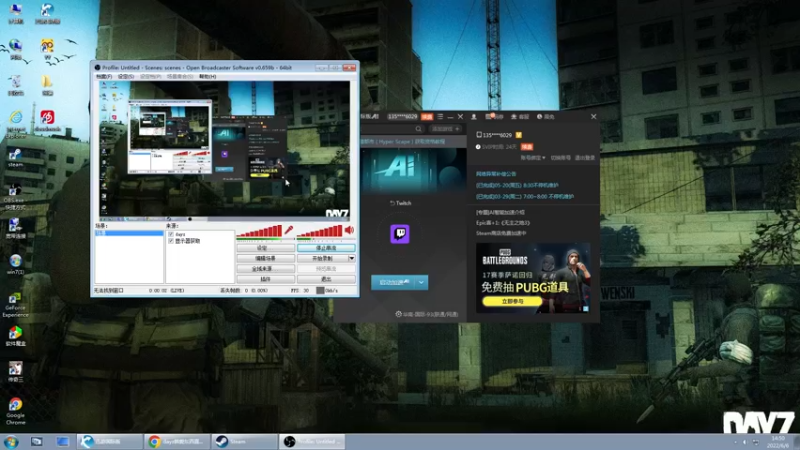This screenshot has height=450, width=800.
Task: Open the Twitch purple game icon
Action: tap(400, 234)
